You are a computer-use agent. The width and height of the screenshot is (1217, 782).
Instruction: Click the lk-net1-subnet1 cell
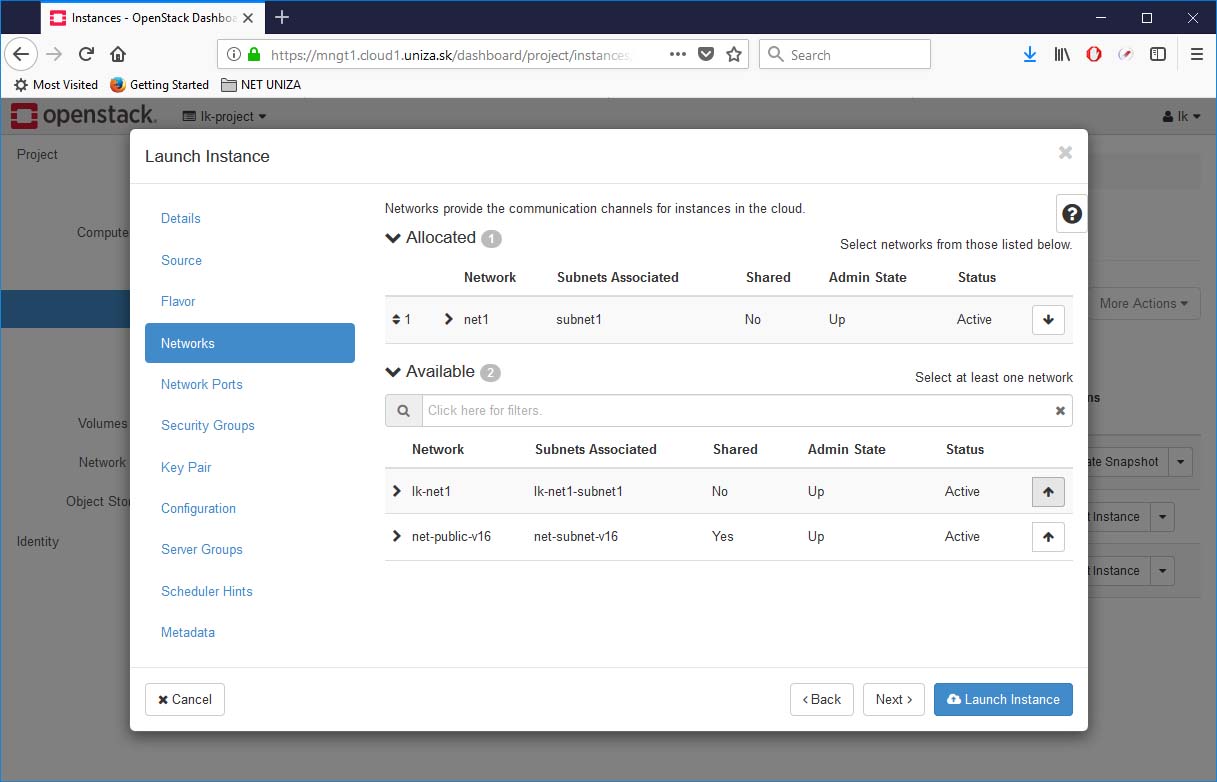click(579, 492)
